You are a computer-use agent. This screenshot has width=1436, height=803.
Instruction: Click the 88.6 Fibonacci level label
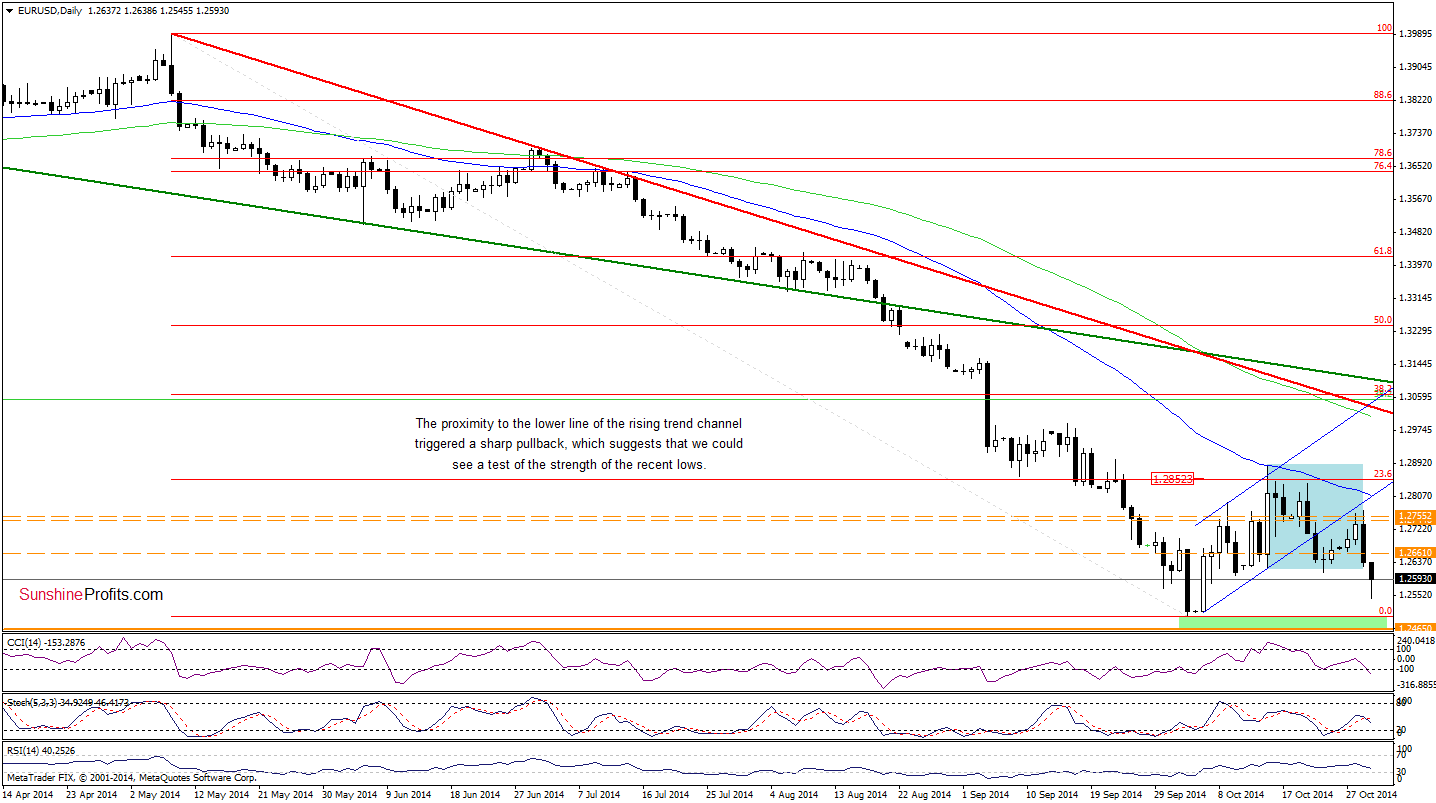[1383, 95]
